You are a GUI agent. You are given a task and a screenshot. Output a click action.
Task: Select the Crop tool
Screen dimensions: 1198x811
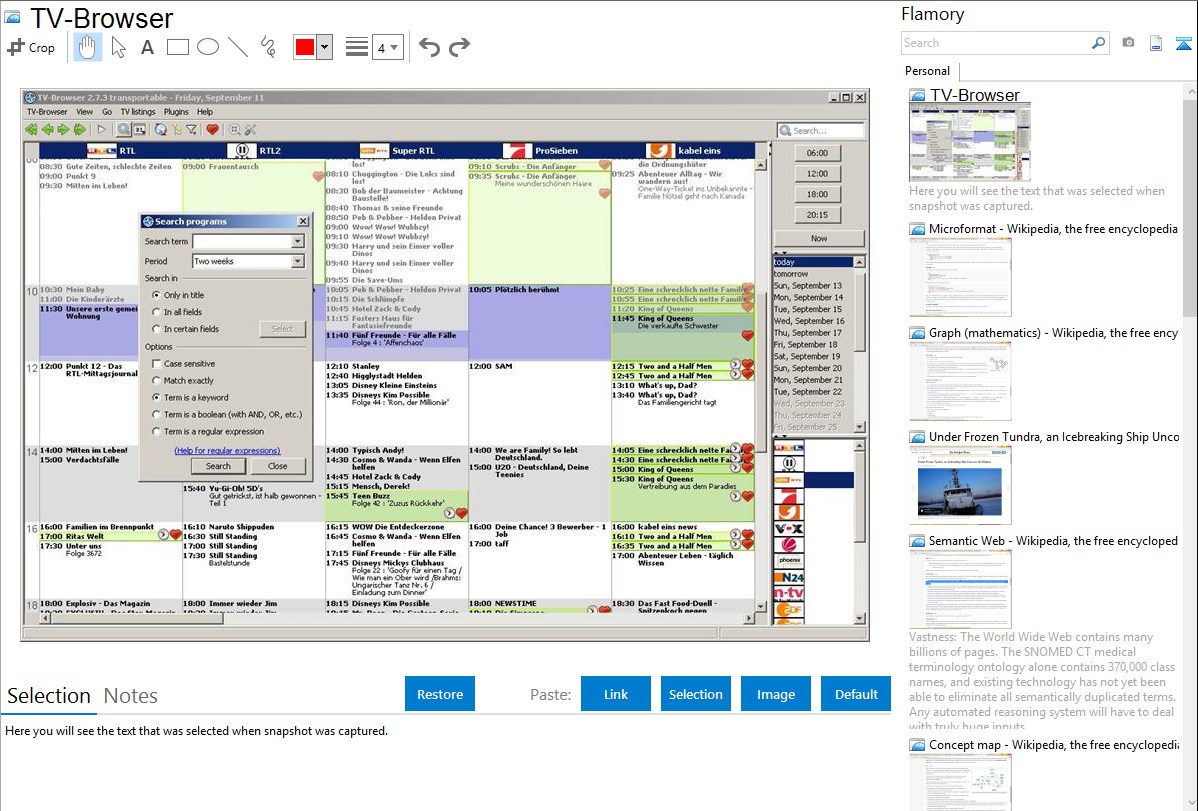pyautogui.click(x=31, y=47)
